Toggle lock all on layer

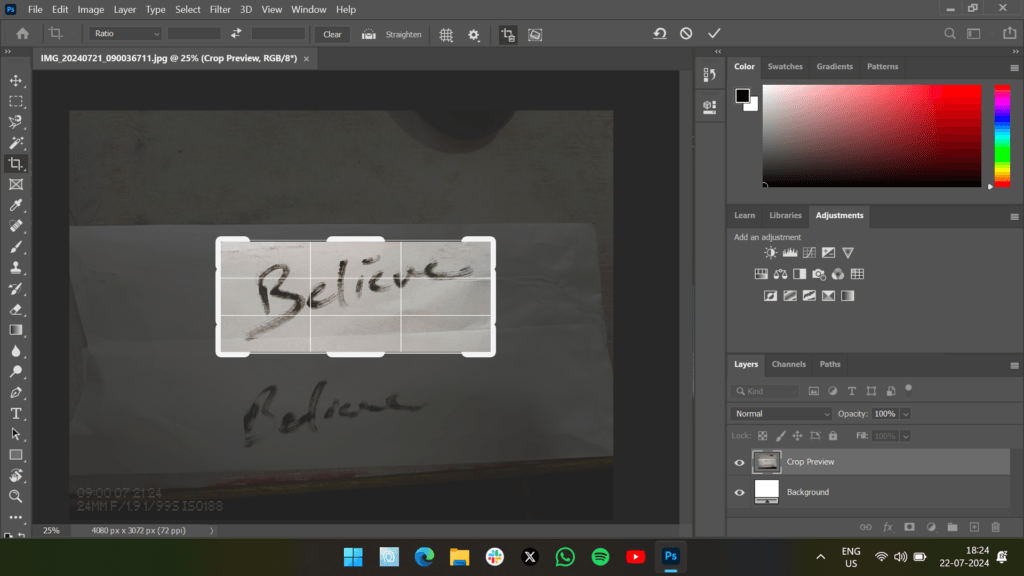[833, 436]
